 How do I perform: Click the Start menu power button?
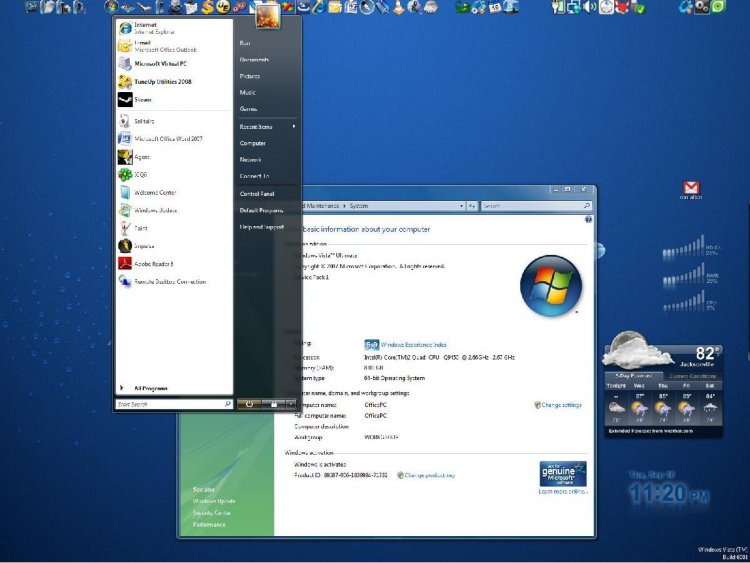249,404
